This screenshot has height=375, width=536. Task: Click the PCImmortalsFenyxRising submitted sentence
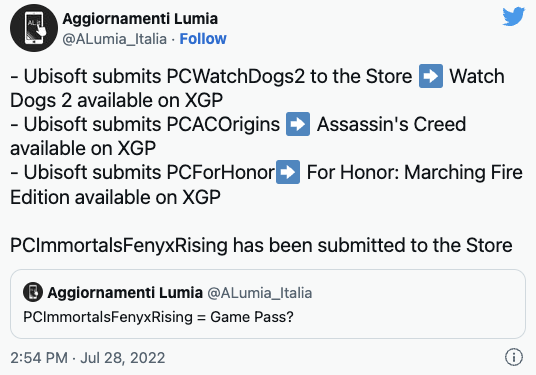click(x=261, y=245)
